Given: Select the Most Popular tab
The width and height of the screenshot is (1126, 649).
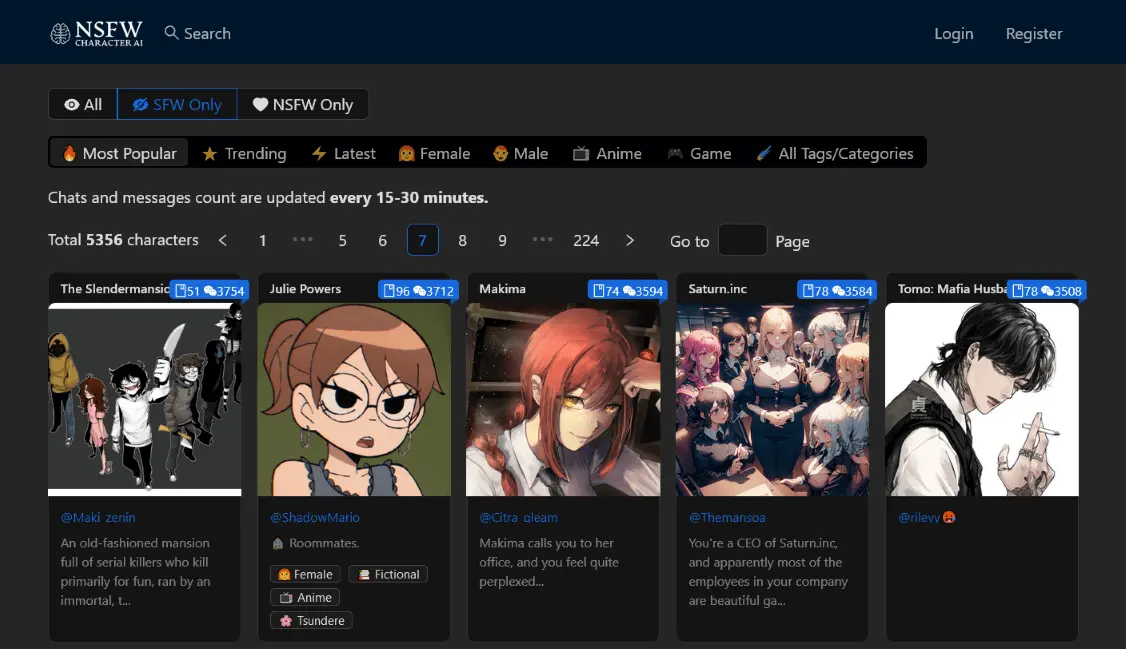Looking at the screenshot, I should coord(119,153).
